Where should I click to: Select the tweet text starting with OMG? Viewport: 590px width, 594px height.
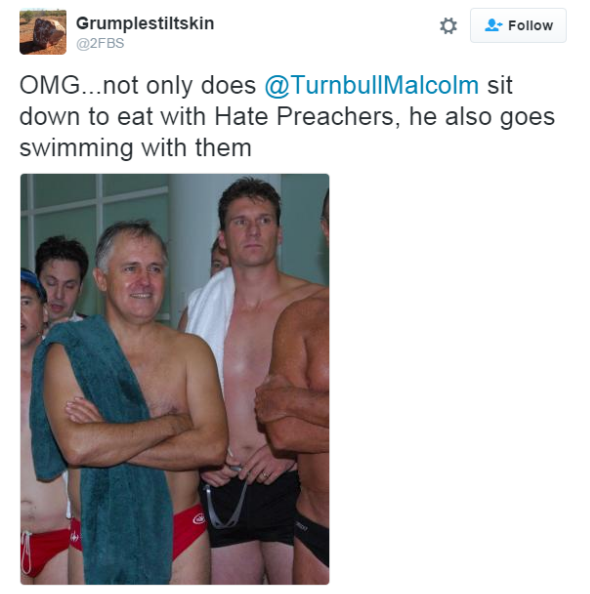tap(287, 116)
